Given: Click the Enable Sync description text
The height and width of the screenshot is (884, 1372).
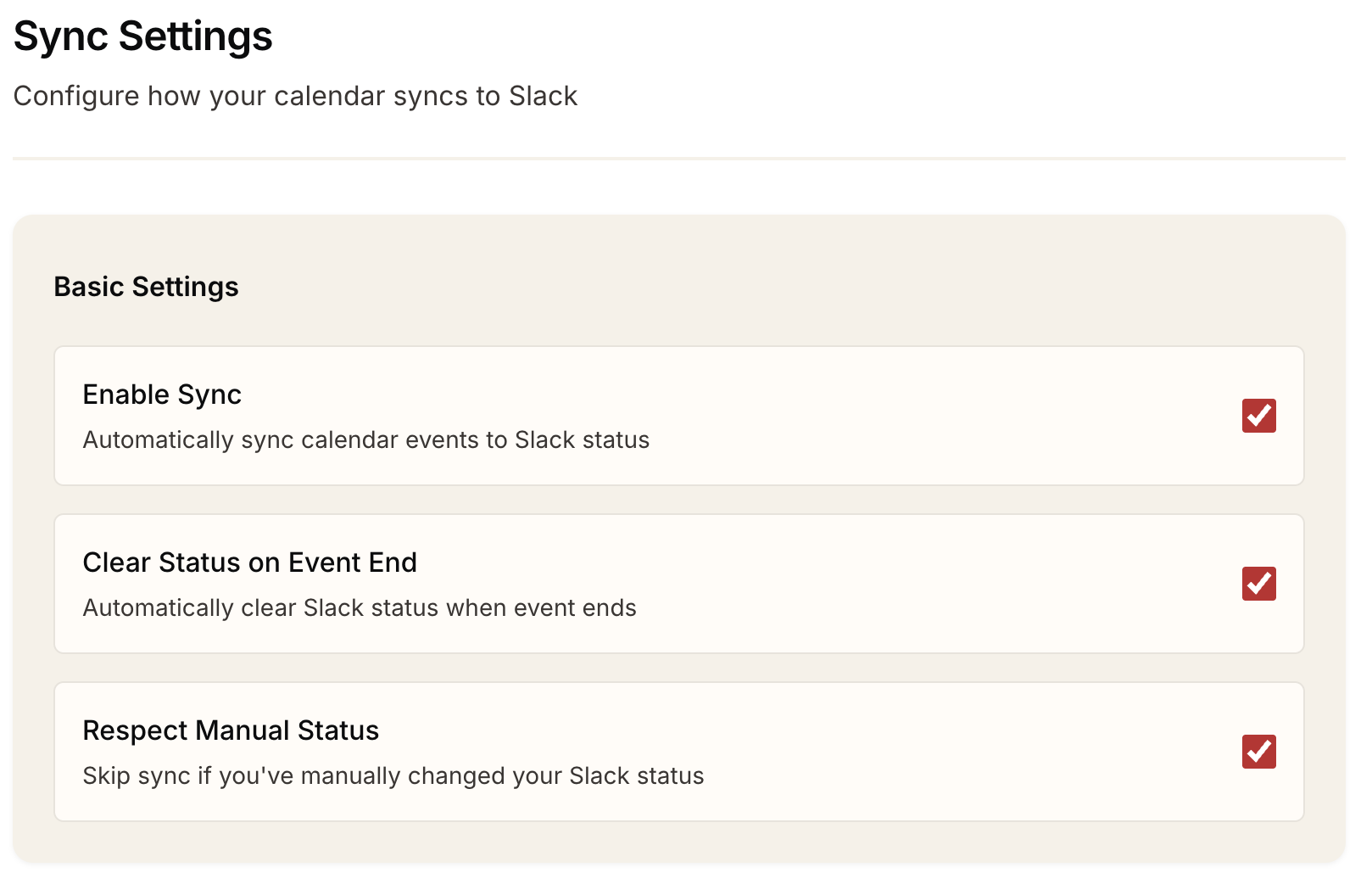Looking at the screenshot, I should (x=365, y=439).
